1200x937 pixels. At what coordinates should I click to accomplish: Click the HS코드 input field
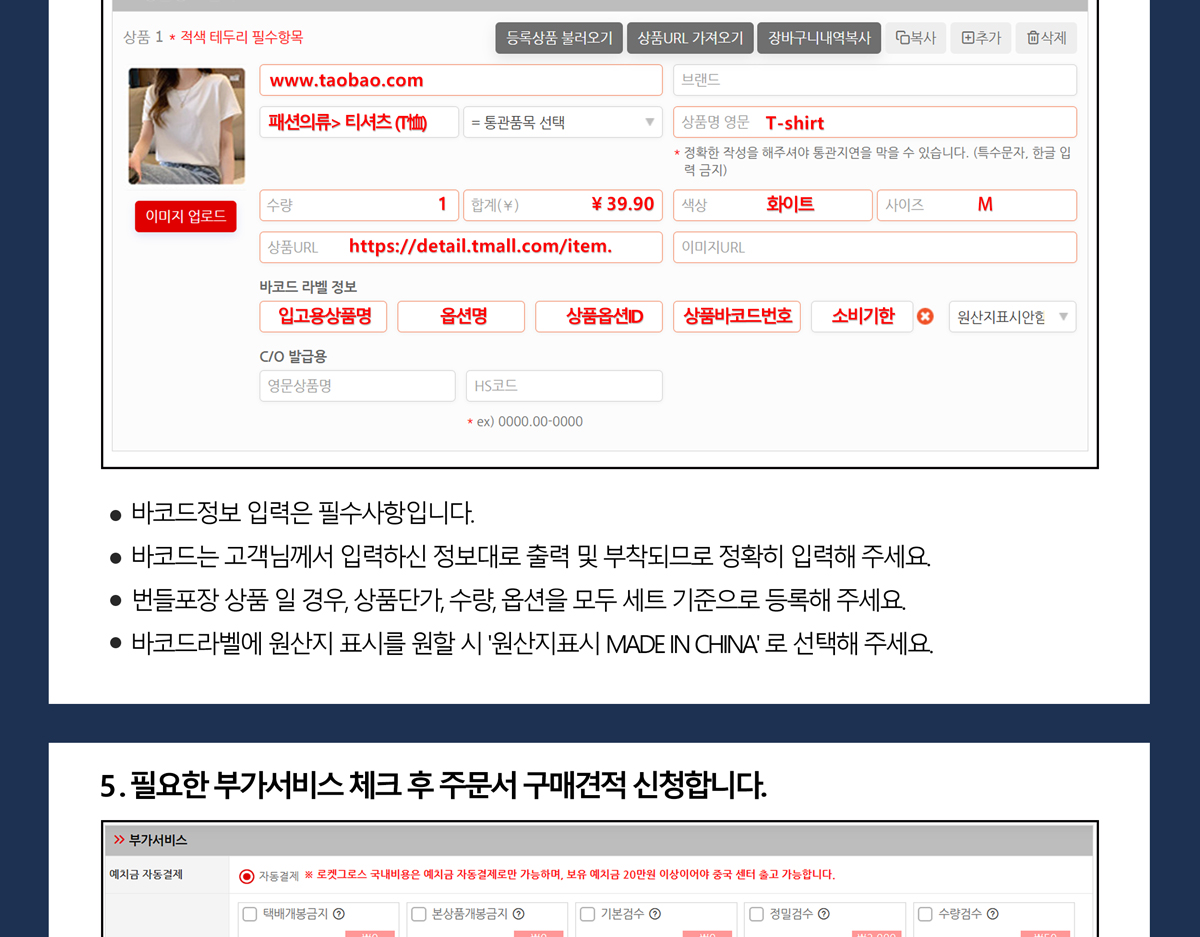(564, 386)
